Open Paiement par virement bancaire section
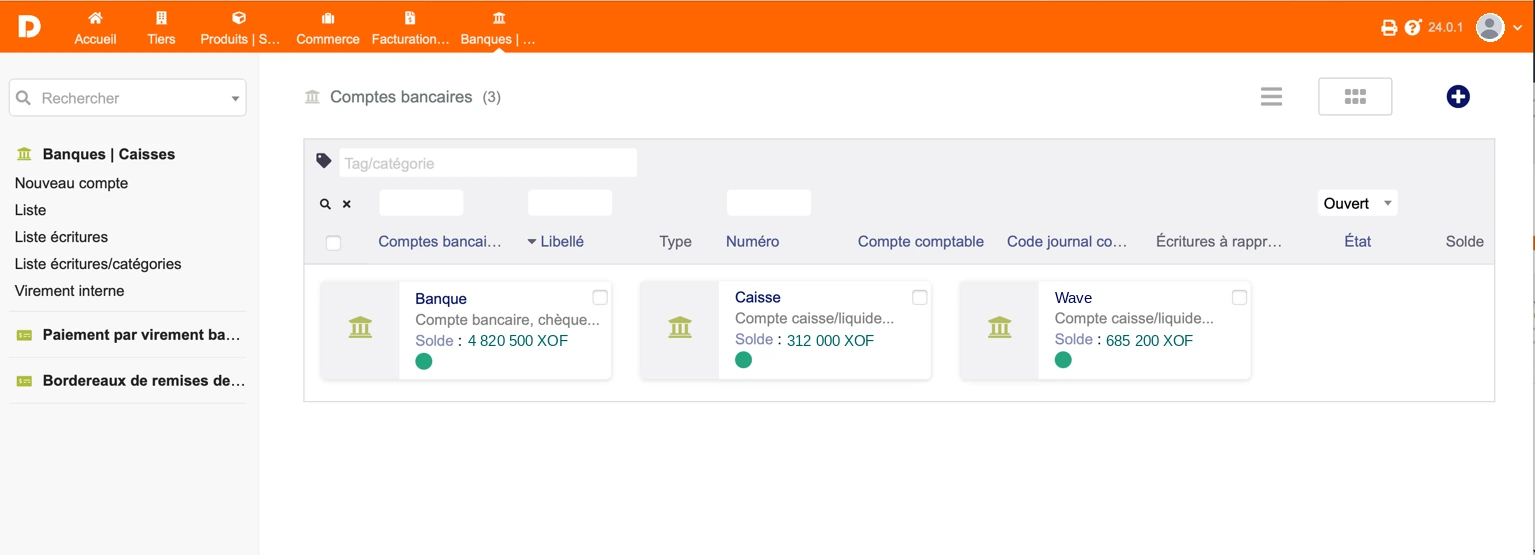The image size is (1535, 555). (142, 335)
